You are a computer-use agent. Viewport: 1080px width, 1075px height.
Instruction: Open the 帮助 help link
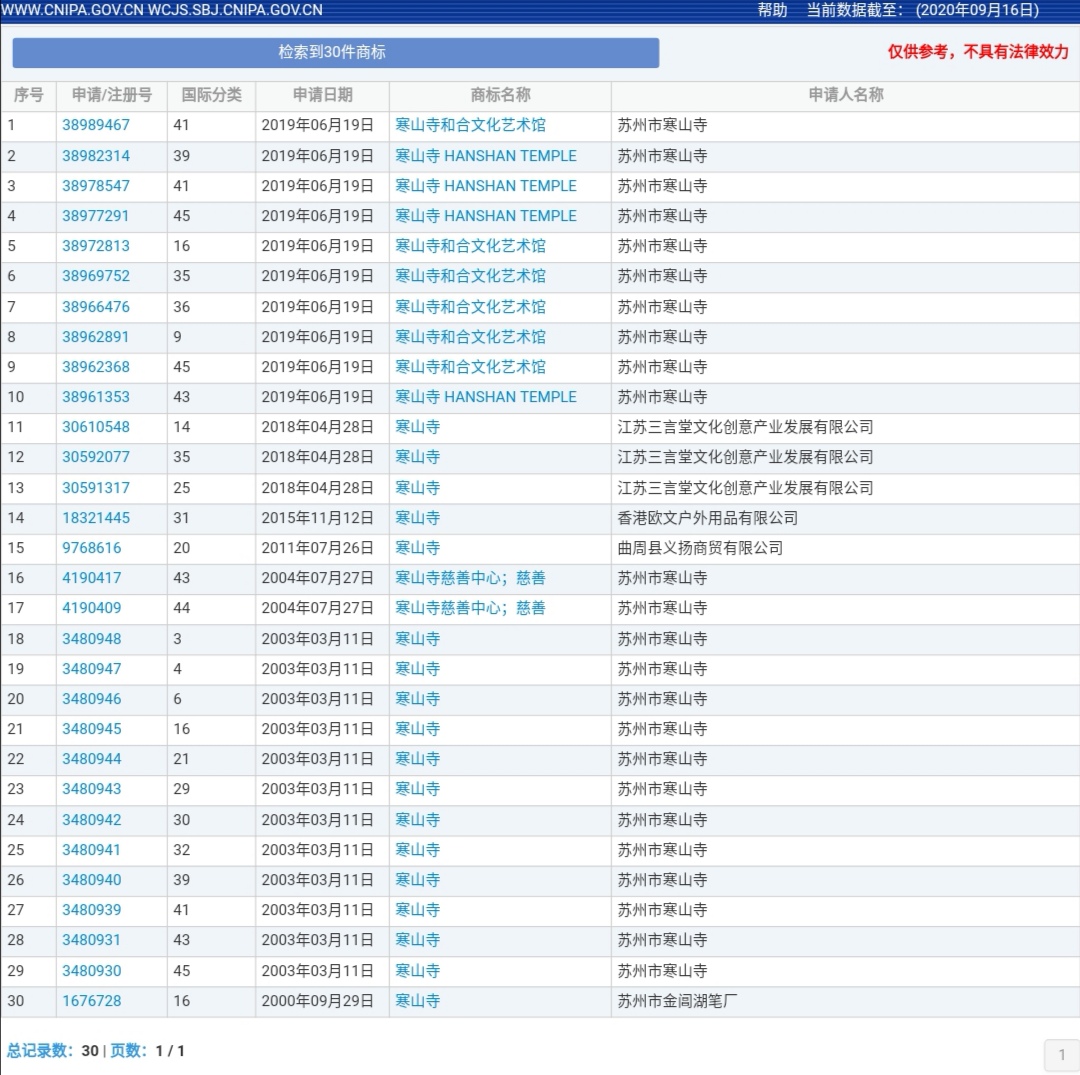pos(772,10)
